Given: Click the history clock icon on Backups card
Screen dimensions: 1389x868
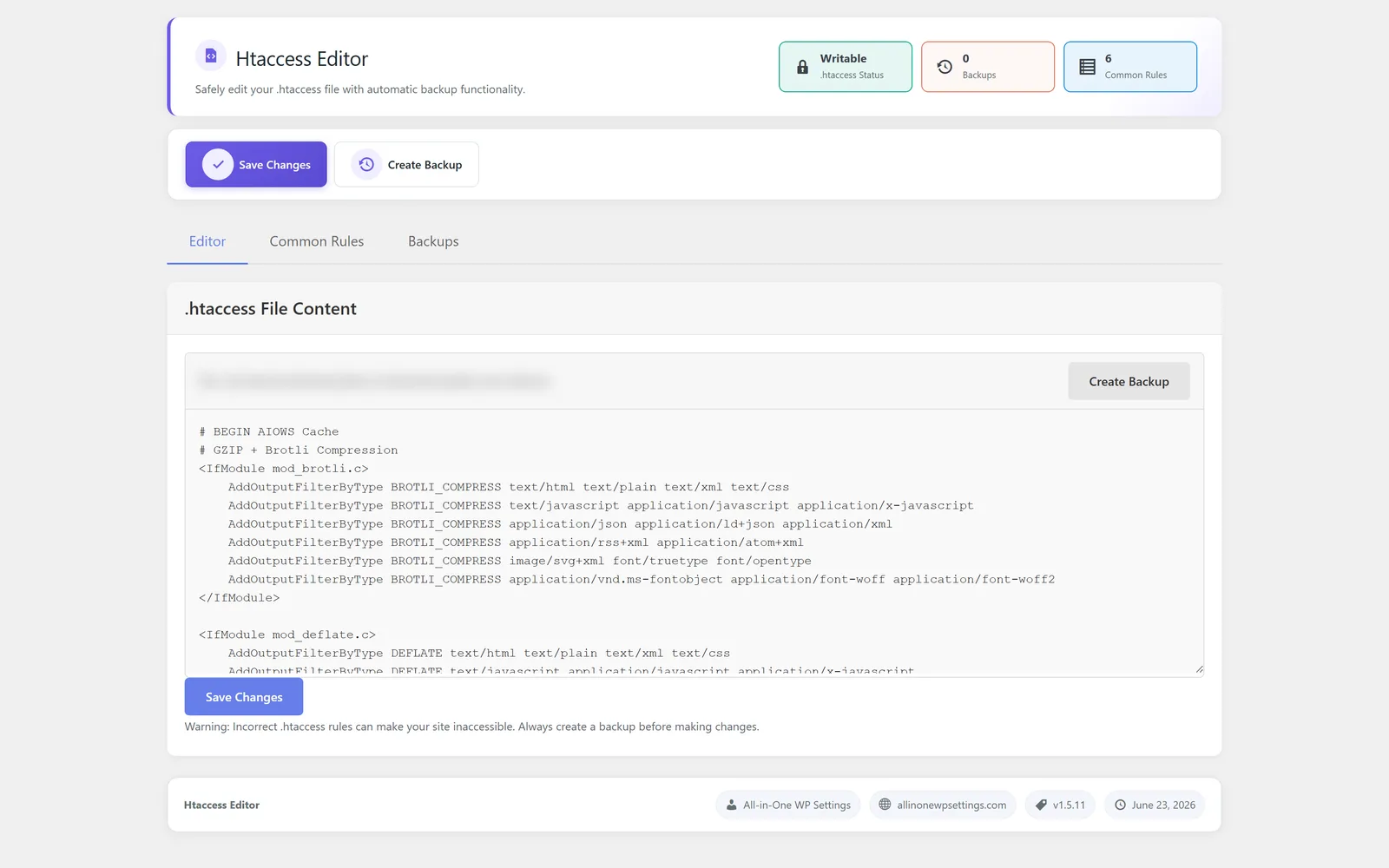Looking at the screenshot, I should click(x=945, y=67).
